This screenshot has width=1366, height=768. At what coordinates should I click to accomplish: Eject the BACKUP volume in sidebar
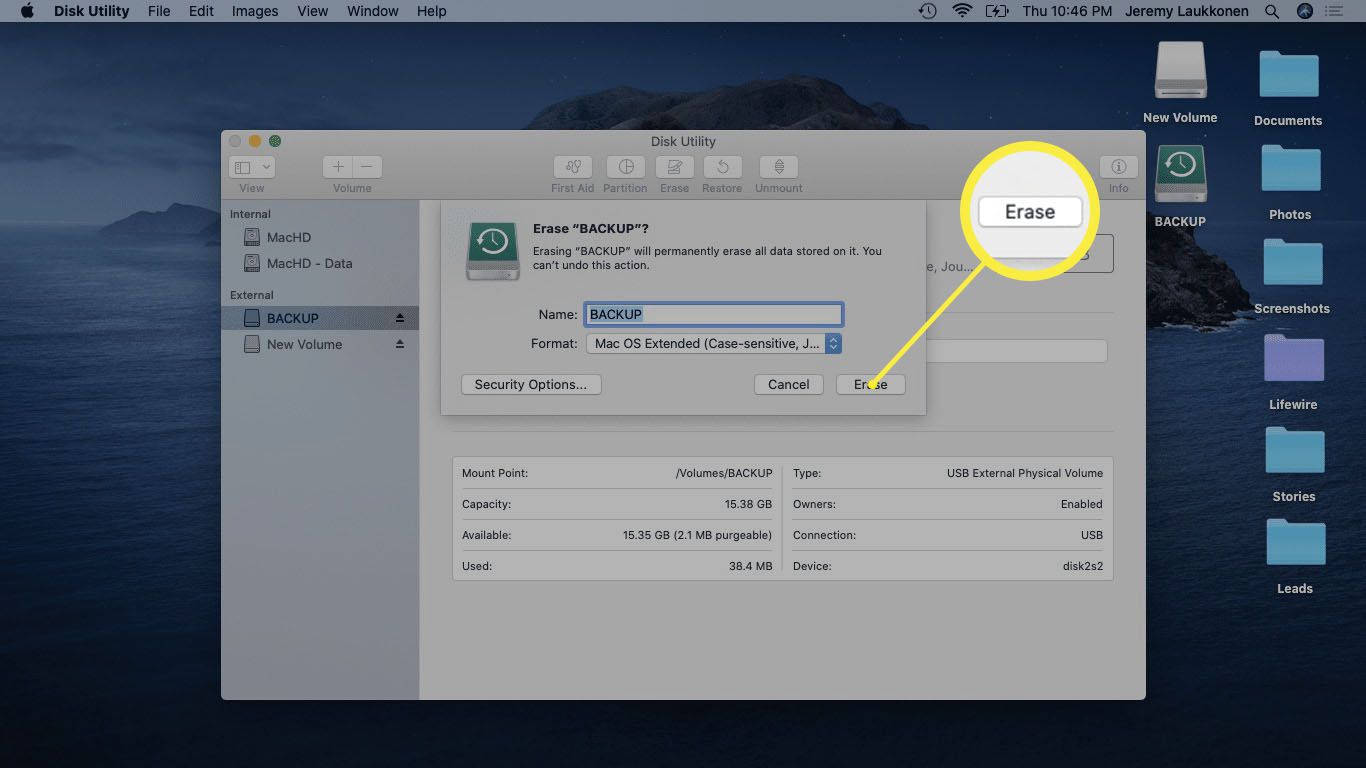pos(400,318)
